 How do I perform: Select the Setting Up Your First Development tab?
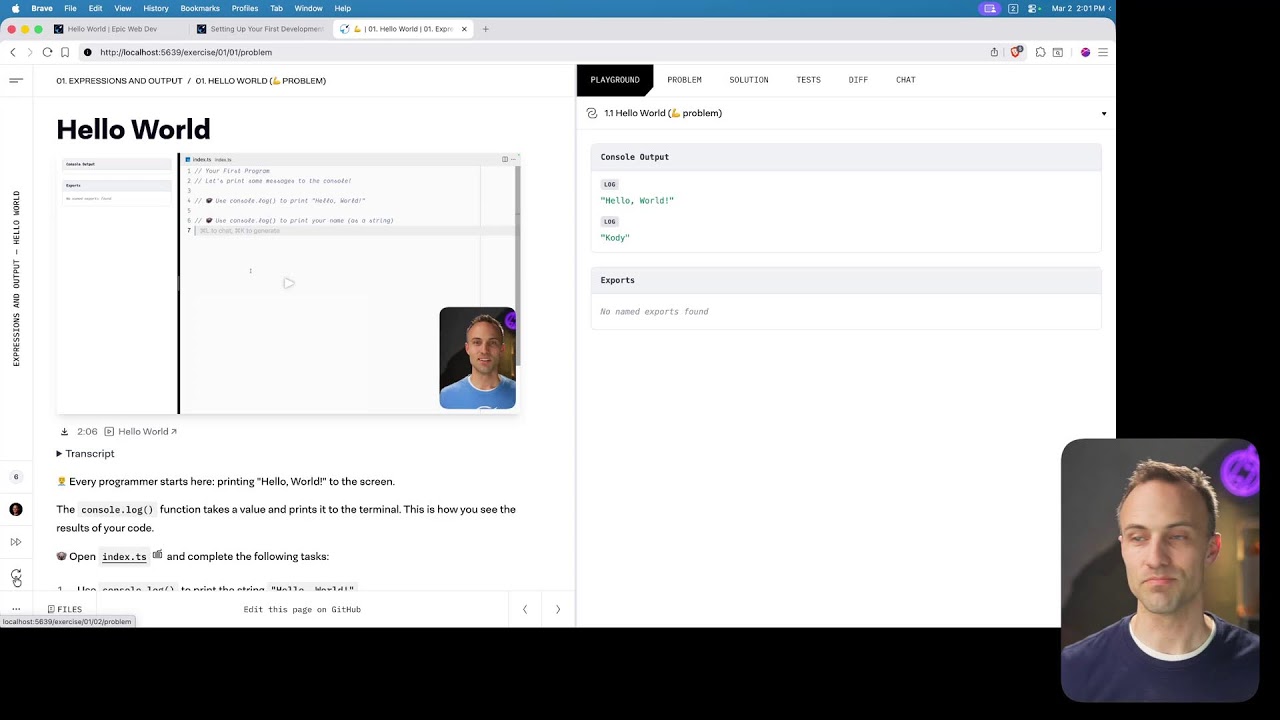(x=260, y=29)
